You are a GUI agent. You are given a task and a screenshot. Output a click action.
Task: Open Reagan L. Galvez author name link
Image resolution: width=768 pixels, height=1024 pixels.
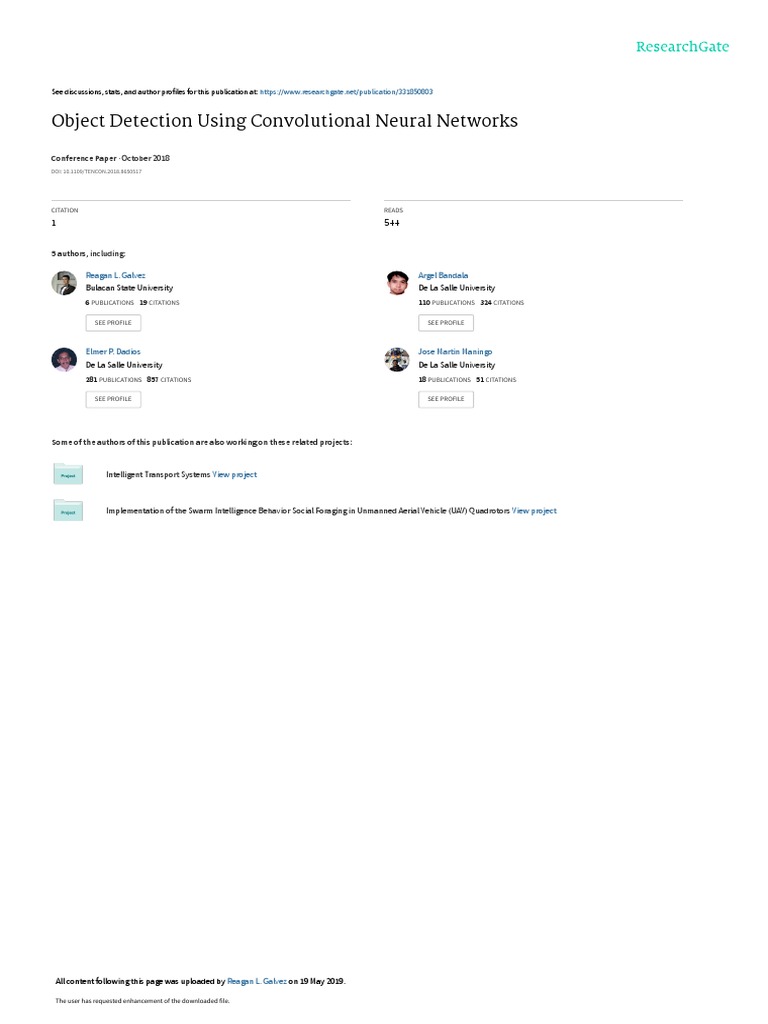pyautogui.click(x=116, y=276)
